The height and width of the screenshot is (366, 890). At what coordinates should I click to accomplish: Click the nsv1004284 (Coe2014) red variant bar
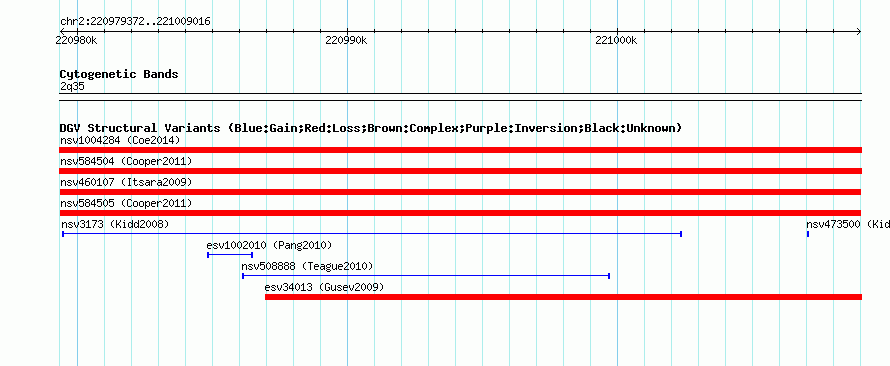pos(460,150)
